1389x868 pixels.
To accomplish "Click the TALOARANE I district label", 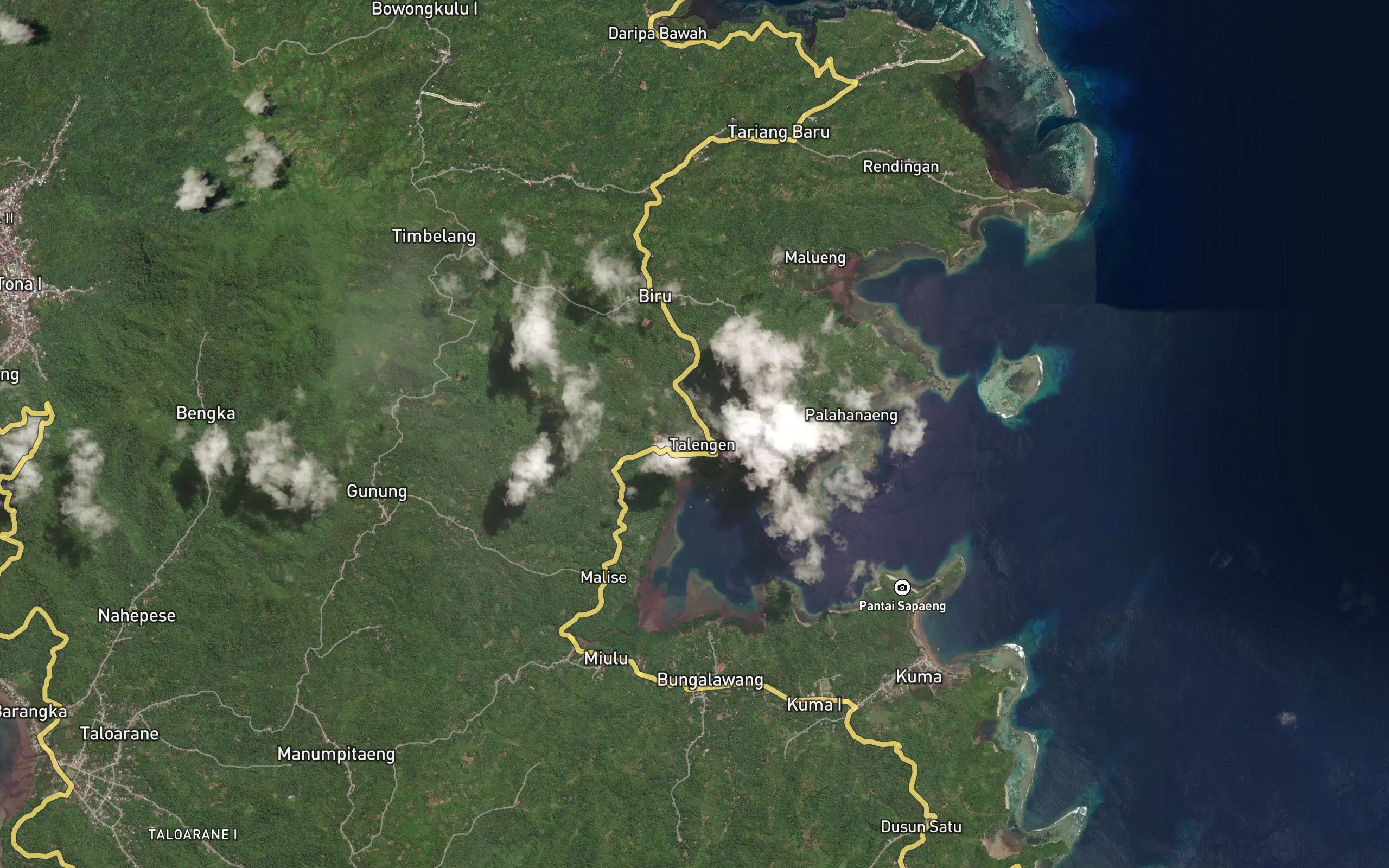I will pyautogui.click(x=192, y=835).
